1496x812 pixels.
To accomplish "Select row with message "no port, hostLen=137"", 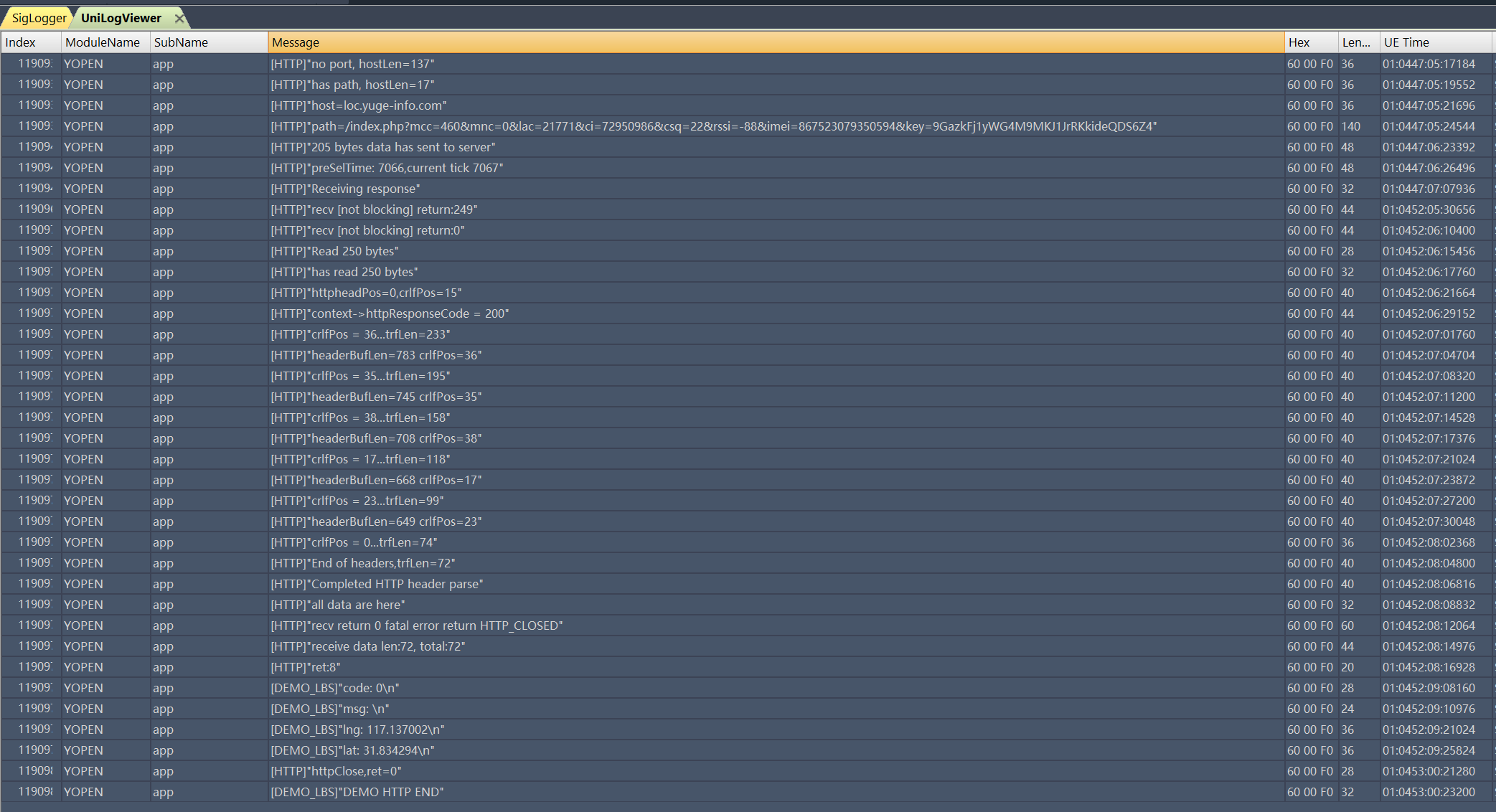I will pos(746,64).
